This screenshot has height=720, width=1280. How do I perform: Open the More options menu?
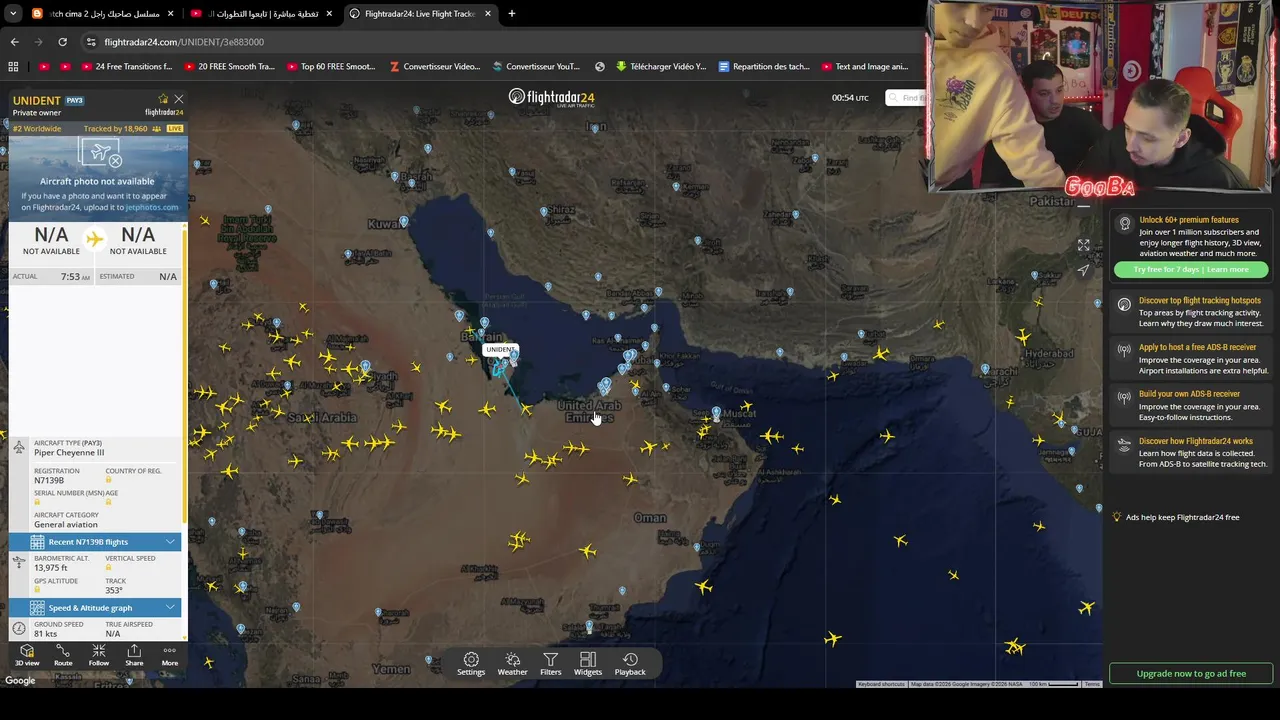170,656
